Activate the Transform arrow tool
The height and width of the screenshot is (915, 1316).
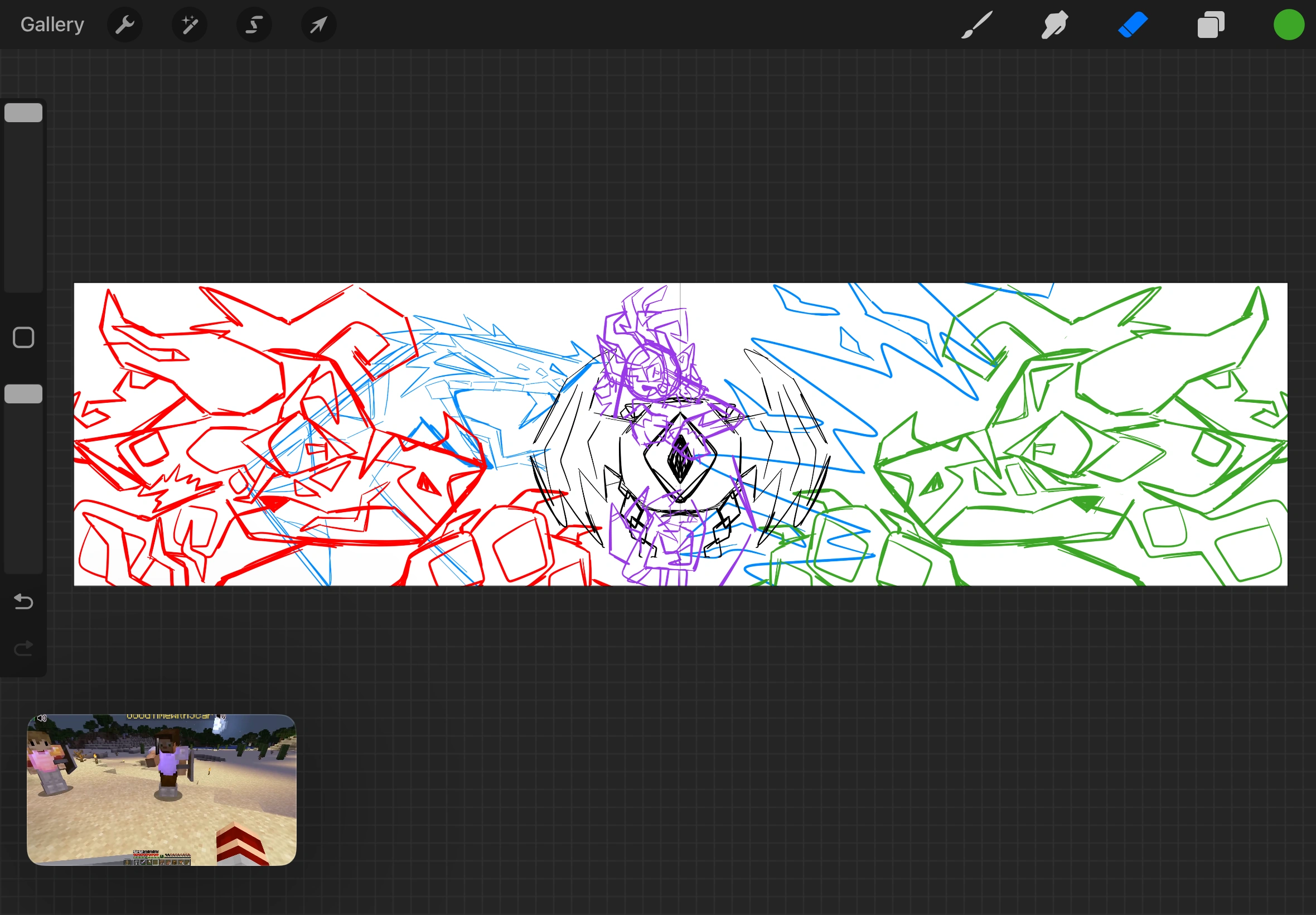[318, 25]
